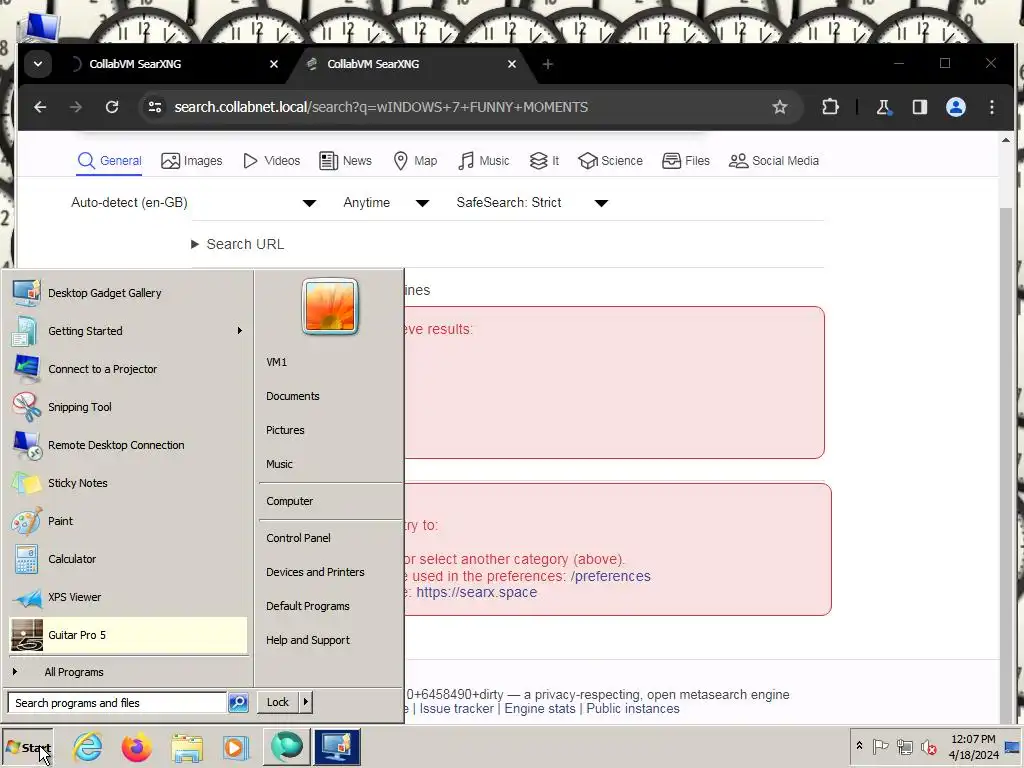This screenshot has width=1024, height=768.
Task: Open Internet Explorer from taskbar
Action: 88,748
